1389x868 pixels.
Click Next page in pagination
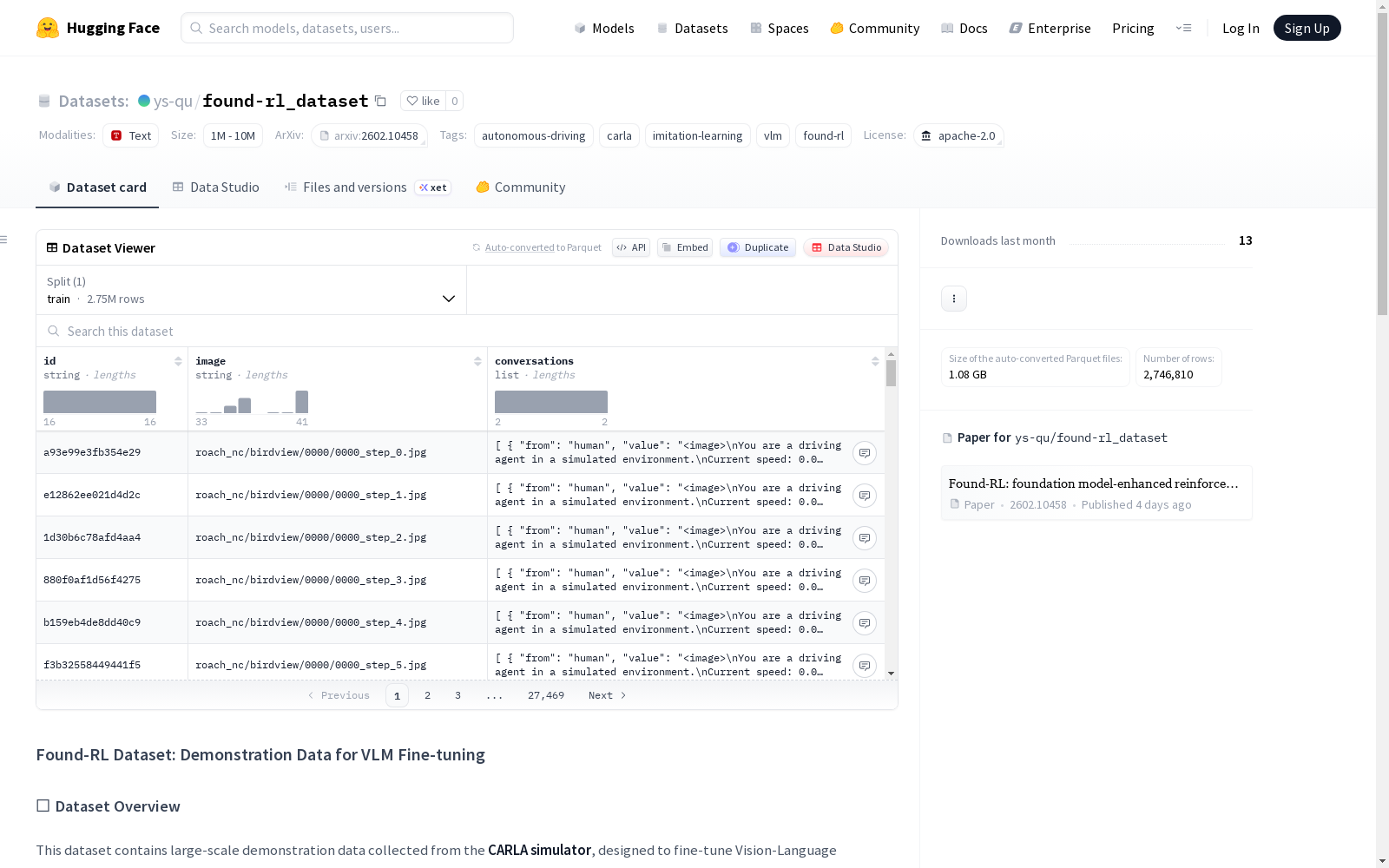click(608, 695)
